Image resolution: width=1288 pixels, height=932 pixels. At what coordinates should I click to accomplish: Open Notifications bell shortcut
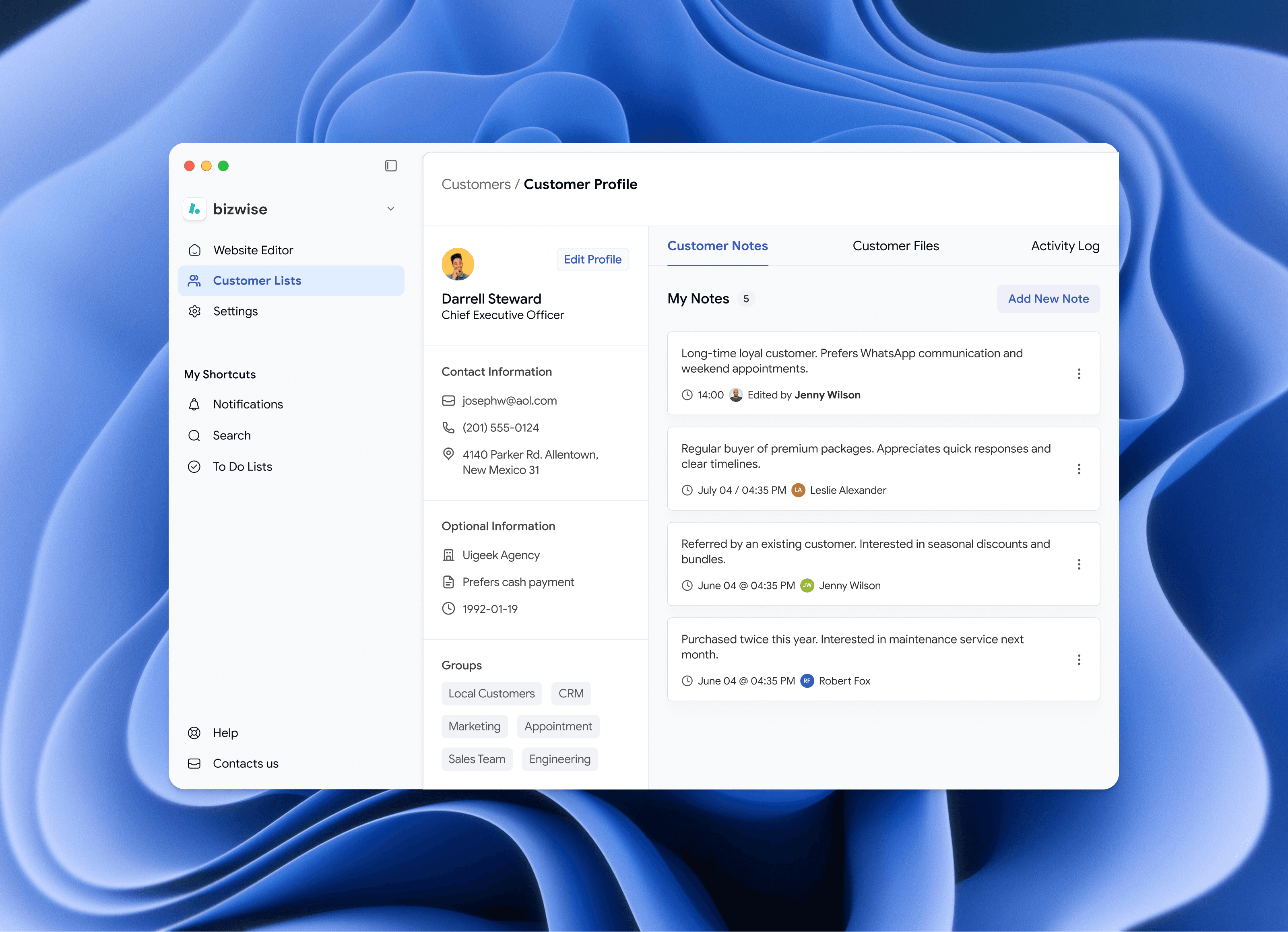tap(194, 404)
